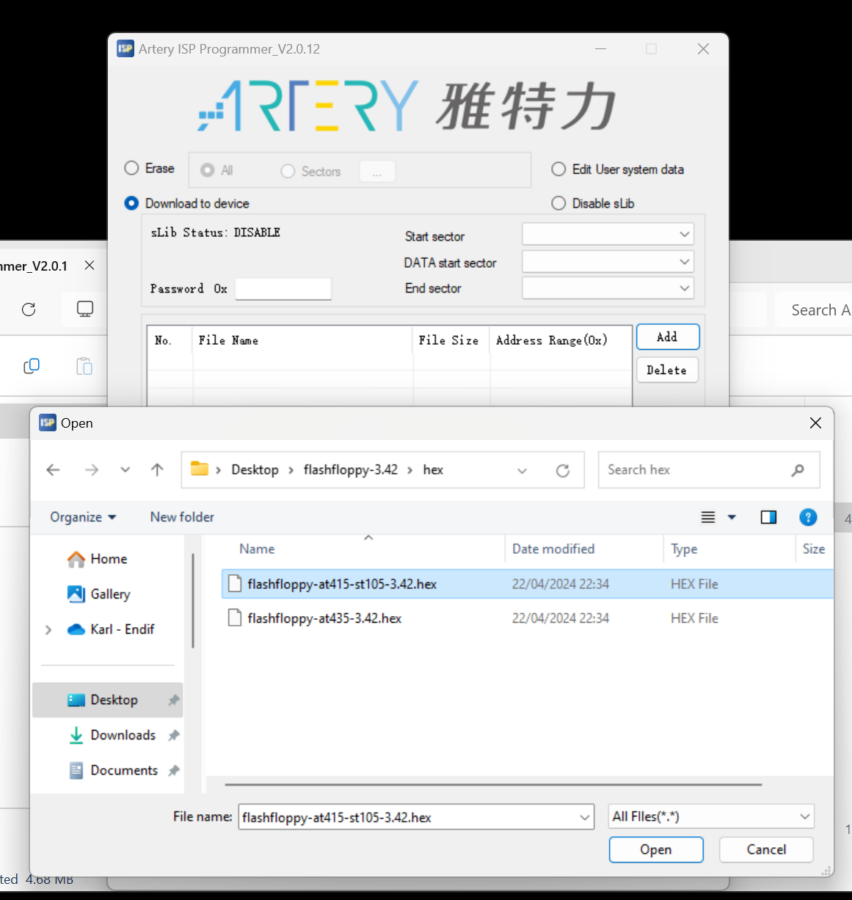Open Gallery in the navigation pane
This screenshot has width=852, height=900.
(x=110, y=594)
